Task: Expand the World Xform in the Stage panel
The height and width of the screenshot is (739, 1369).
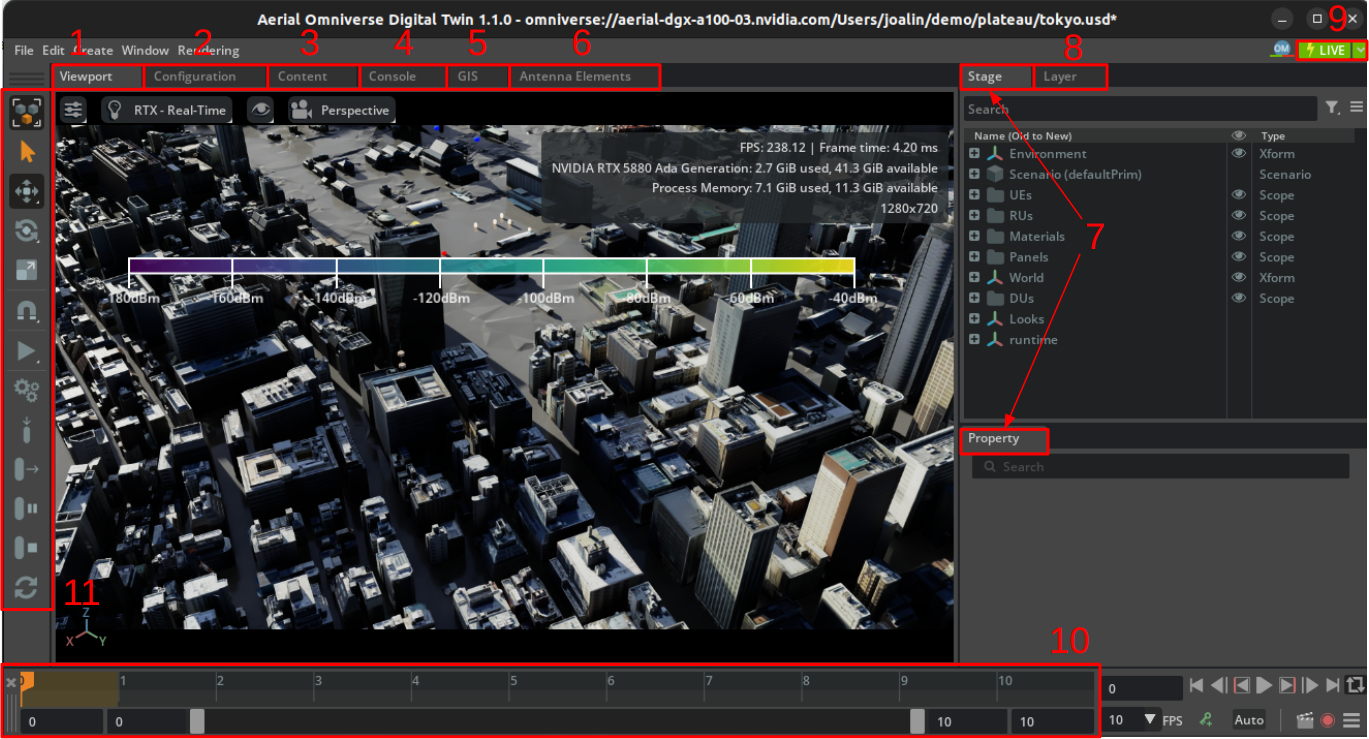Action: click(x=974, y=277)
